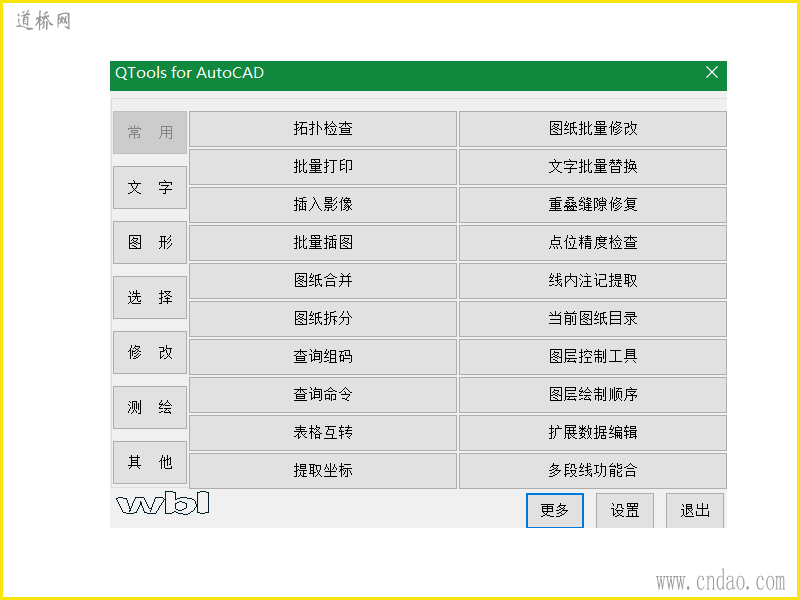Open the 图层控制工具
This screenshot has height=600, width=800.
click(x=593, y=357)
